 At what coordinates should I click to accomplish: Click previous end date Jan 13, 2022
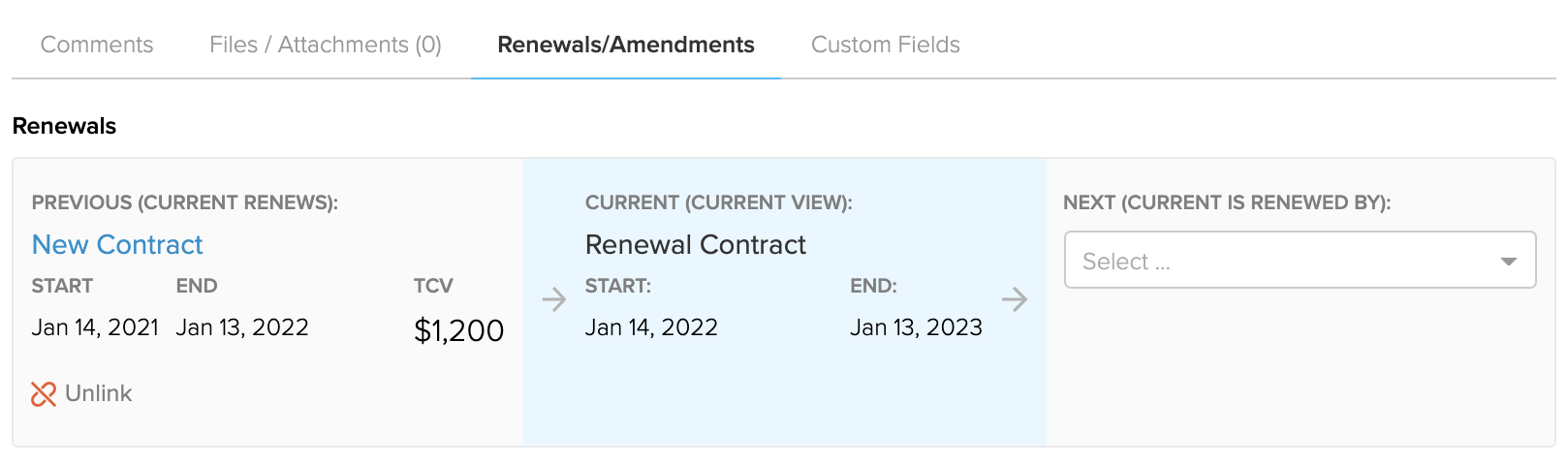242,327
